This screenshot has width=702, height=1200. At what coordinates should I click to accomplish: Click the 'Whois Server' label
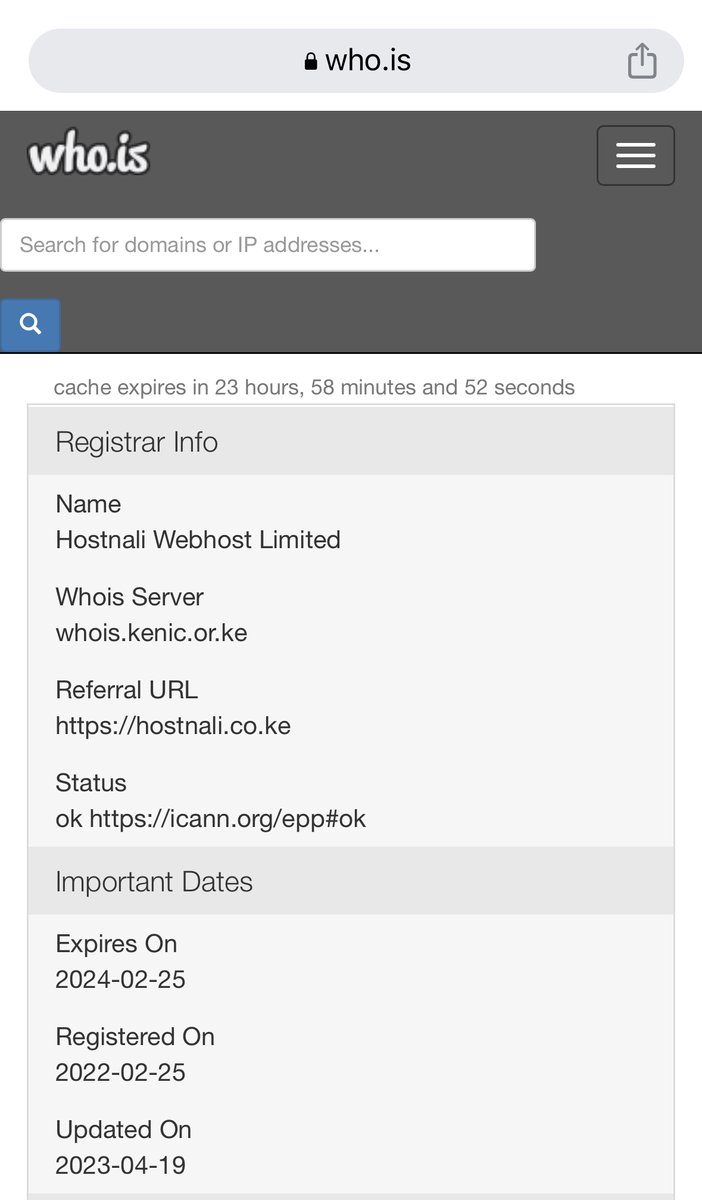[129, 597]
